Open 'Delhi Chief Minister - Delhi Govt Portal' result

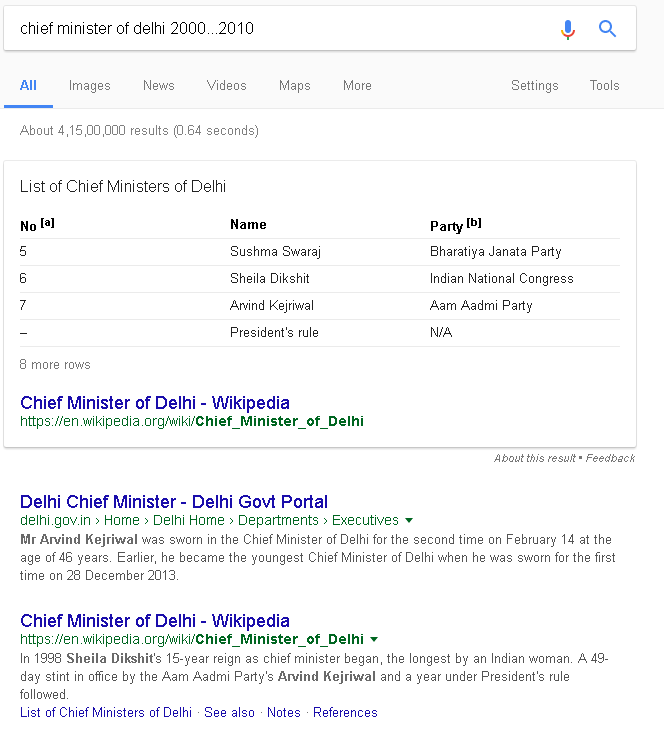tap(174, 502)
